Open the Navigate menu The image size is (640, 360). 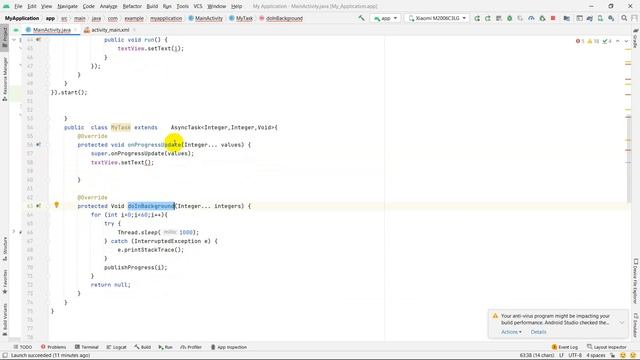point(67,6)
